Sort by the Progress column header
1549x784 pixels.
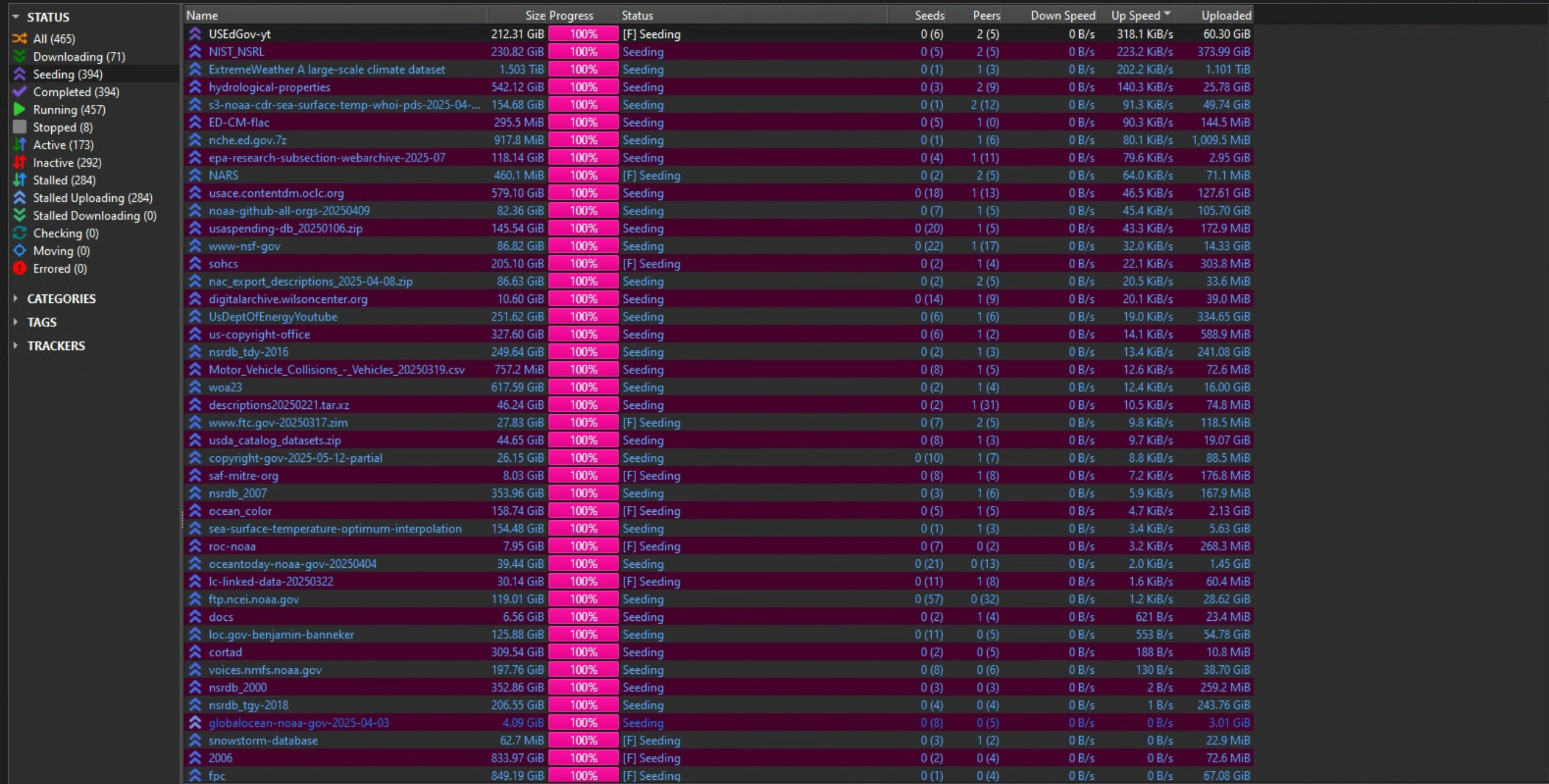coord(583,15)
